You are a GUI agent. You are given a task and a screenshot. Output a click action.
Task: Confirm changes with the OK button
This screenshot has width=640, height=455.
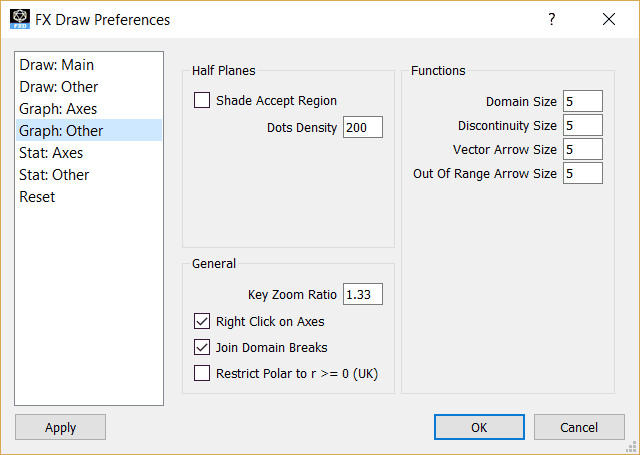click(x=479, y=427)
